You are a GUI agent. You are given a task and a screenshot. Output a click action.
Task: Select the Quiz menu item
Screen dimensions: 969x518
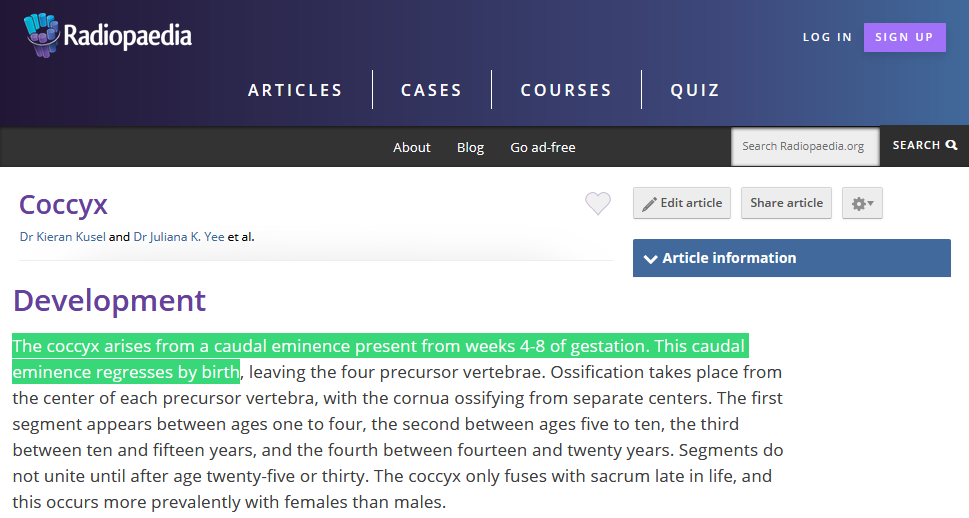[695, 90]
